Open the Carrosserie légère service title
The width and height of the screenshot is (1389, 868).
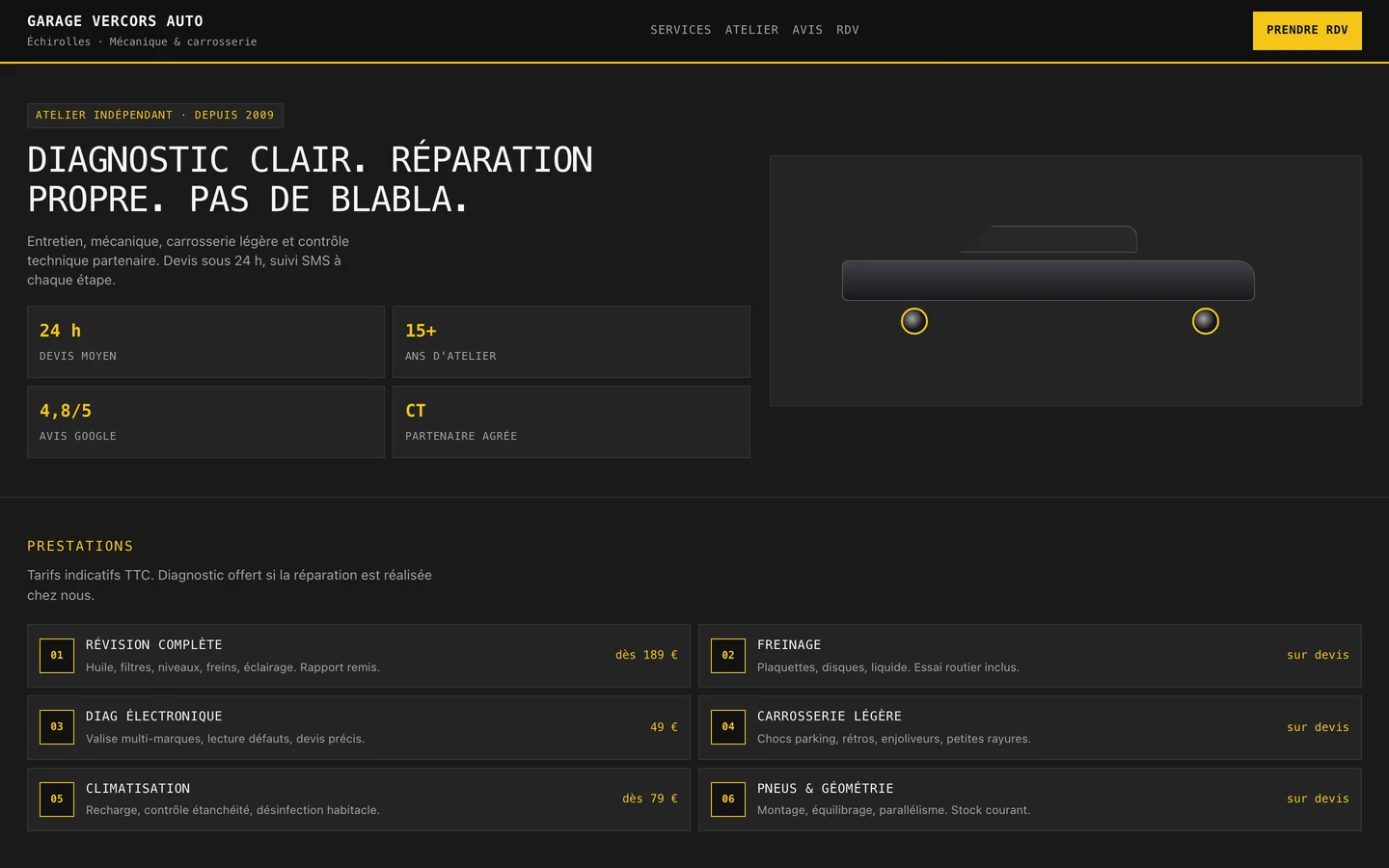[x=830, y=717]
